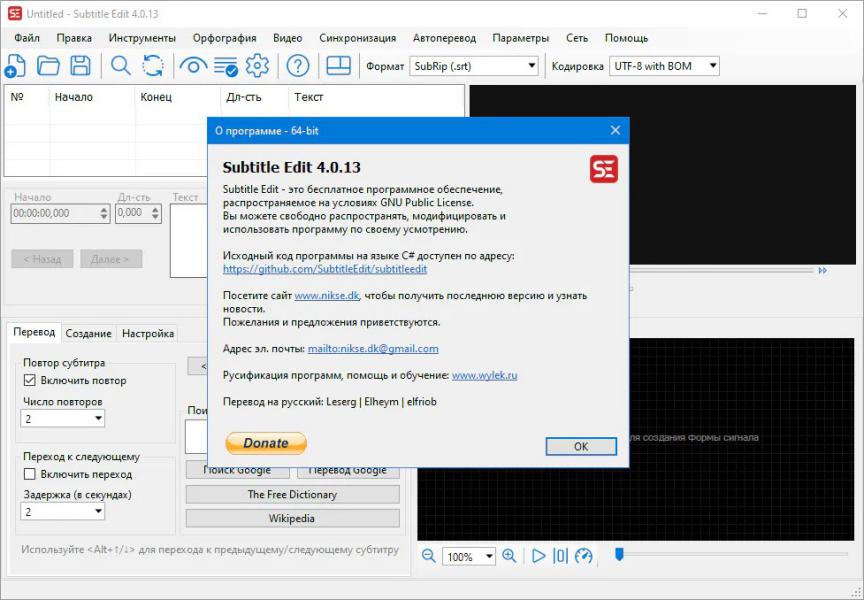This screenshot has height=600, width=864.
Task: Click the New subtitle file icon
Action: 15,66
